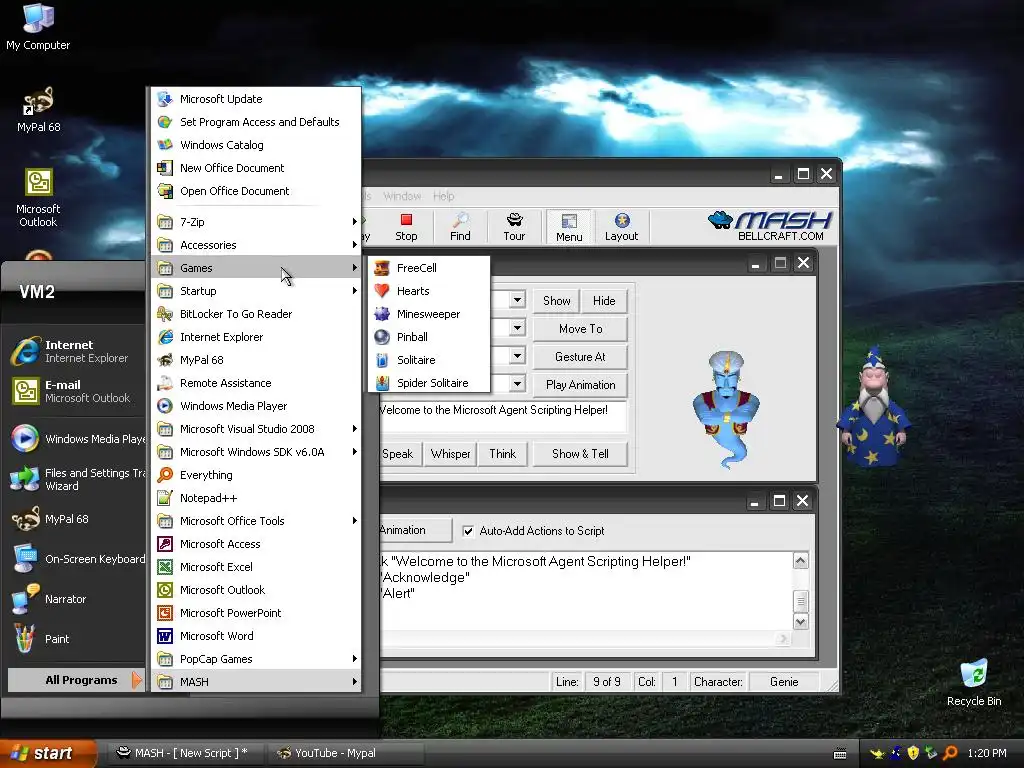Open the MASH program folder entry
This screenshot has height=768, width=1024.
[x=256, y=682]
